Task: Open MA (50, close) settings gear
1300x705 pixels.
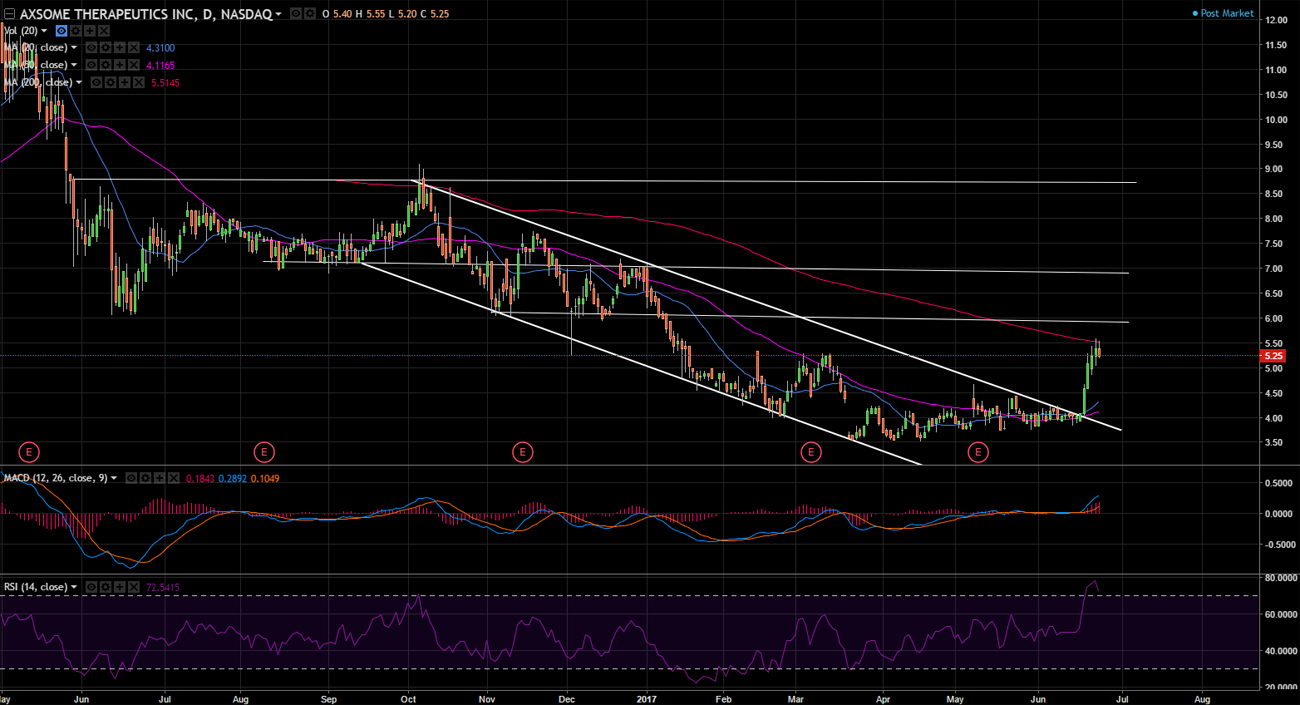Action: point(105,65)
